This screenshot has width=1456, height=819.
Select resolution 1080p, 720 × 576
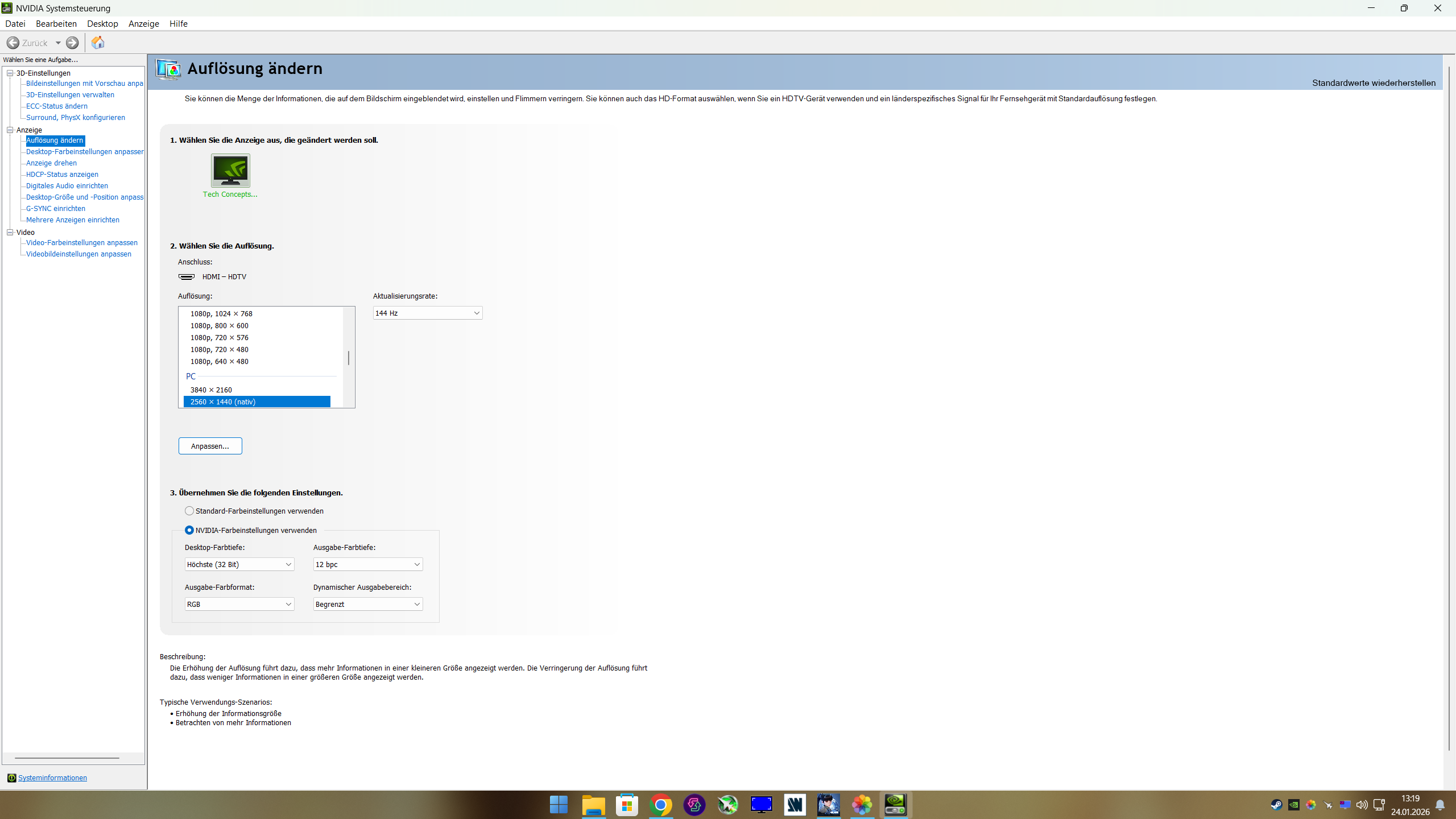pyautogui.click(x=220, y=337)
